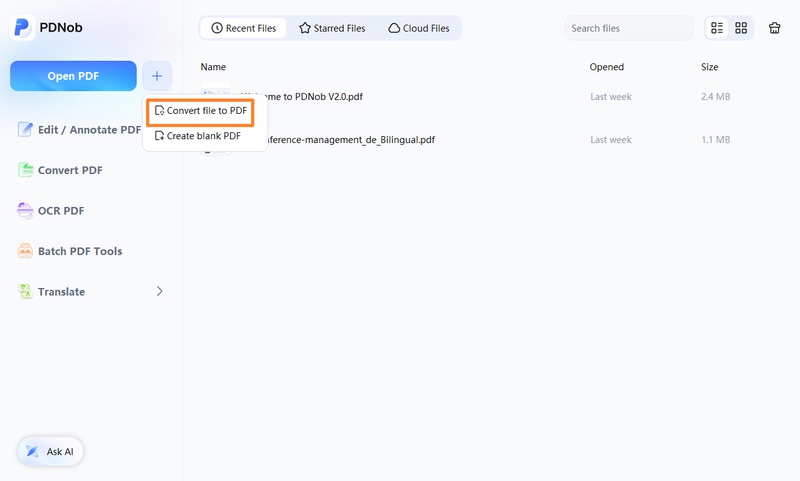Click the Name column header
800x481 pixels.
click(x=213, y=67)
